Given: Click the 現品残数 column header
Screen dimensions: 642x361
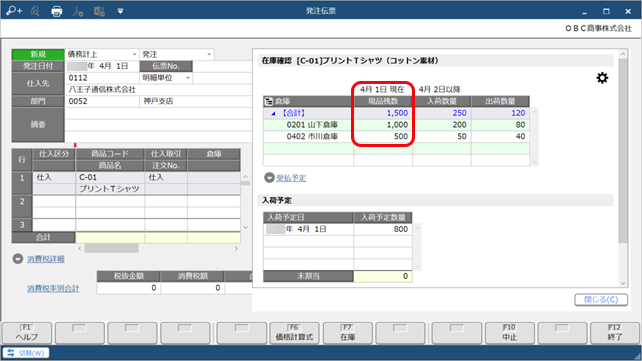Looking at the screenshot, I should [383, 101].
